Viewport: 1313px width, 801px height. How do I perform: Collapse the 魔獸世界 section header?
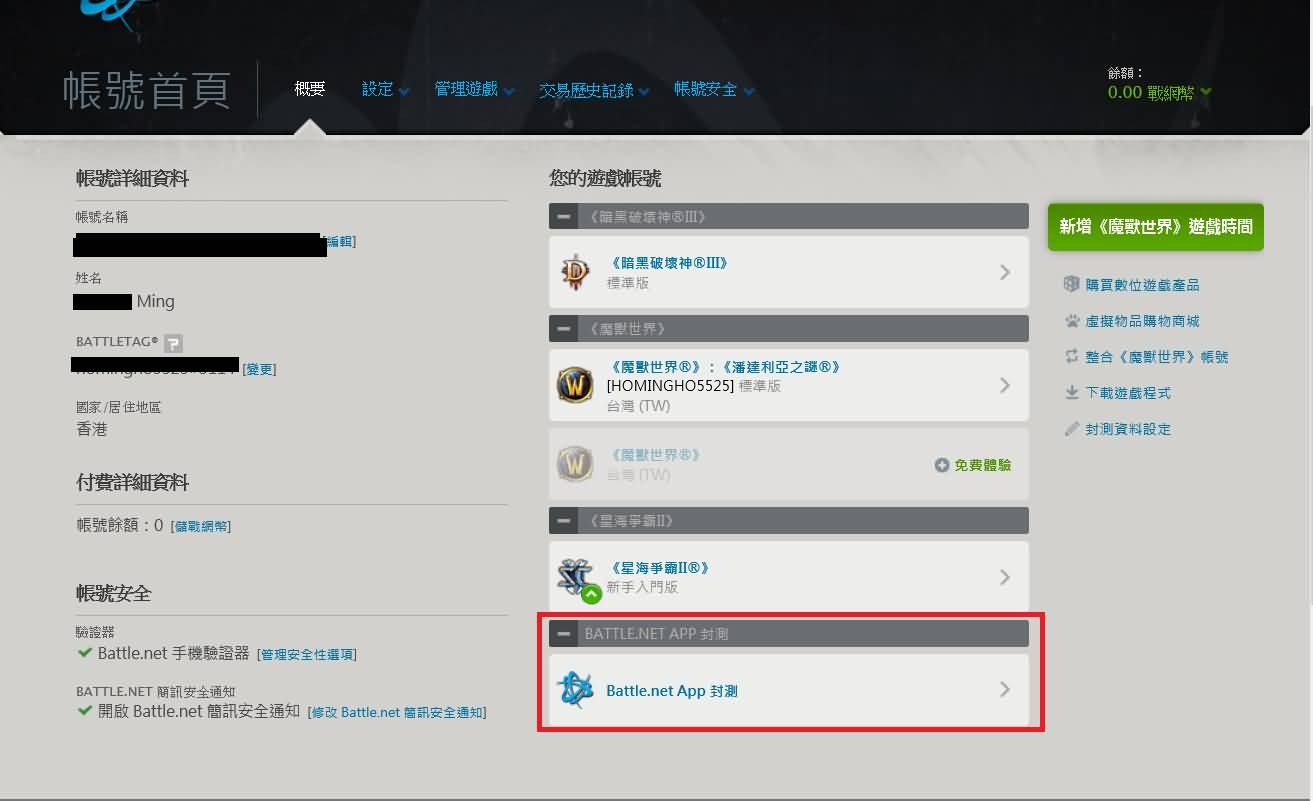coord(565,329)
